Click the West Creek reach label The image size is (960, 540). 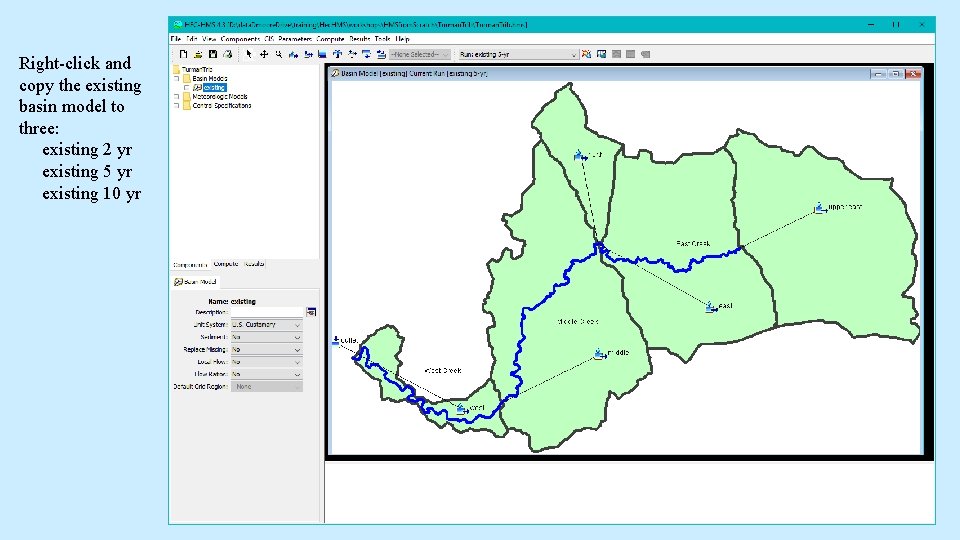(443, 371)
